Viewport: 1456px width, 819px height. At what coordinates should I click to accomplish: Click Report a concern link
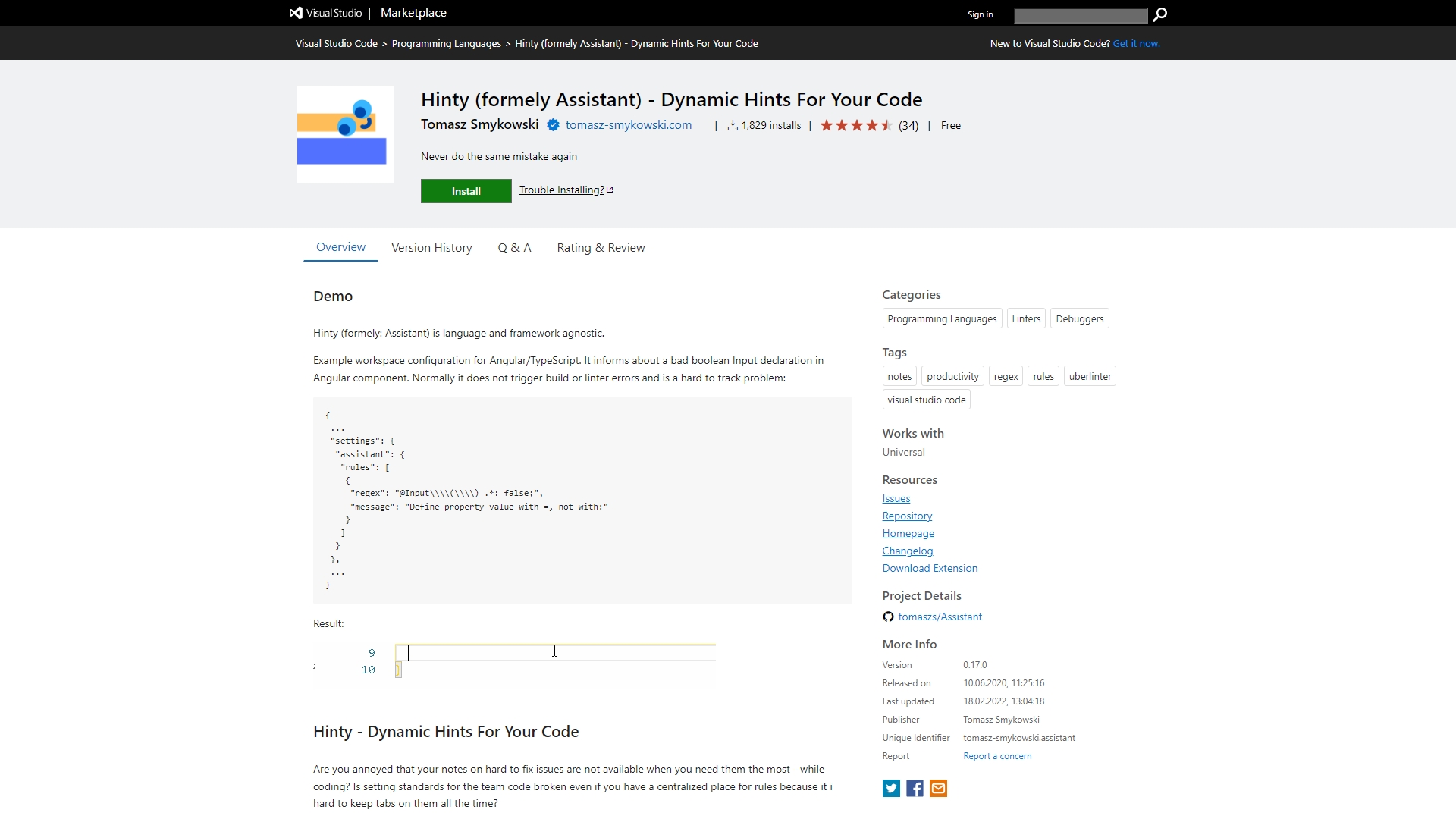(997, 756)
